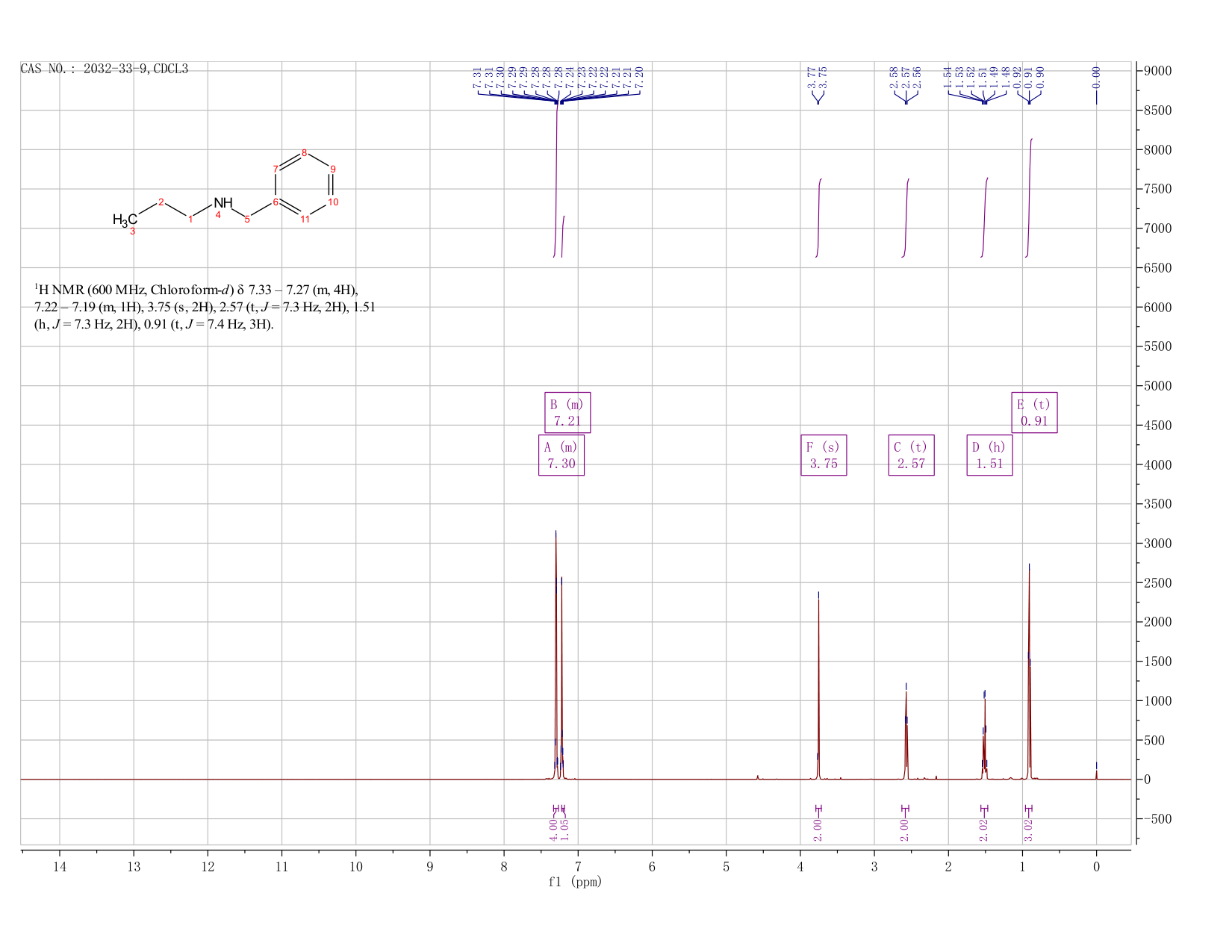This screenshot has height=952, width=1232.
Task: Click the 1H NMR text report
Action: (x=205, y=307)
